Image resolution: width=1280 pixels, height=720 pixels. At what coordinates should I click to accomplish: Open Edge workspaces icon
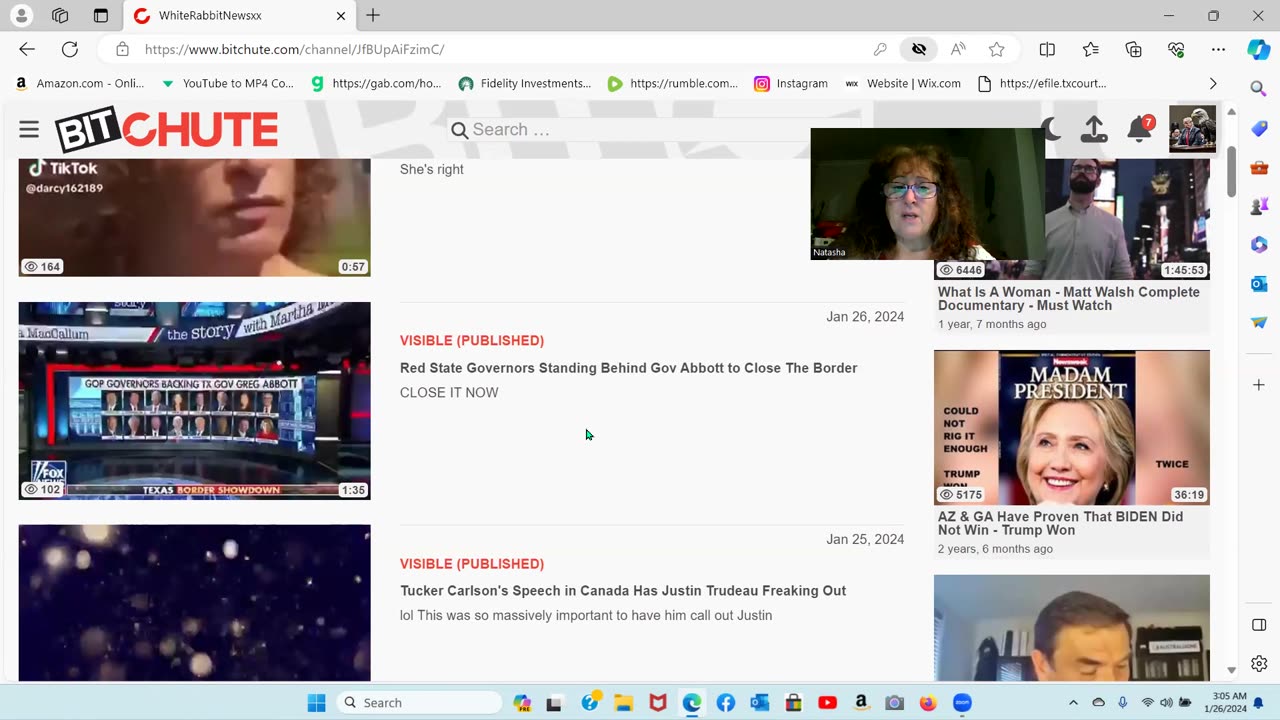coord(60,16)
